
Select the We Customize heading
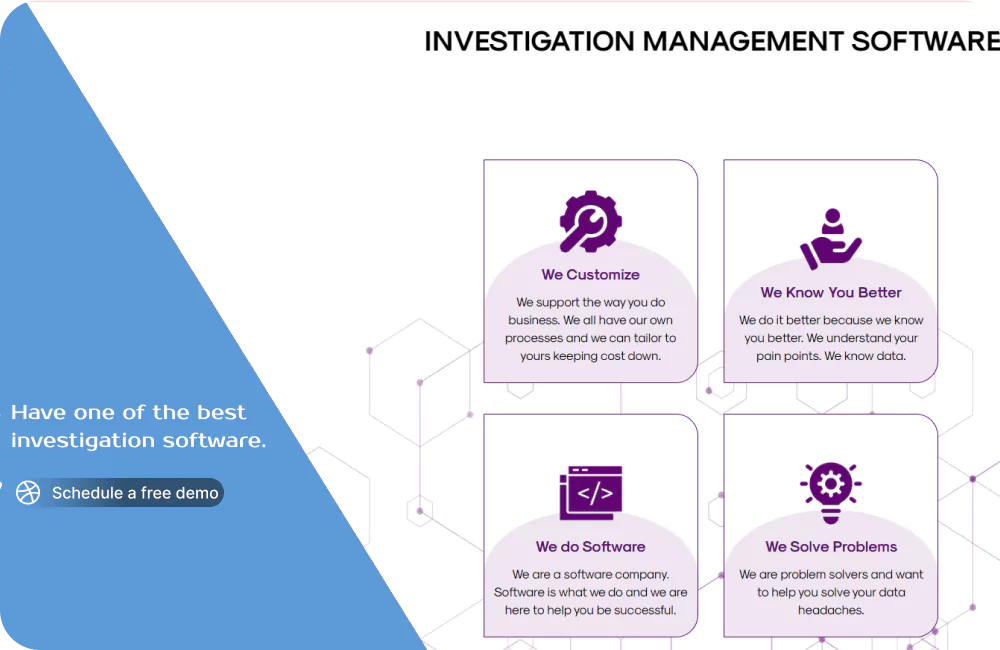tap(591, 275)
